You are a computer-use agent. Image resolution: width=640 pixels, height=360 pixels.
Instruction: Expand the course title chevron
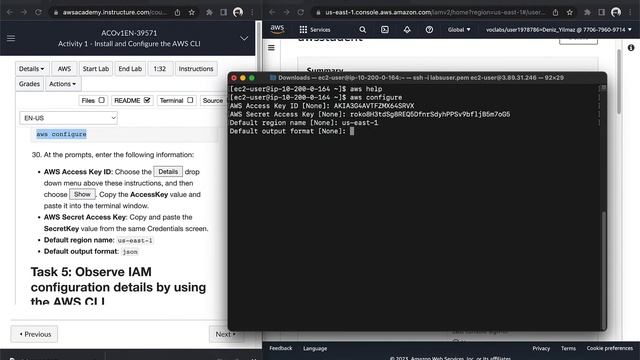point(244,38)
